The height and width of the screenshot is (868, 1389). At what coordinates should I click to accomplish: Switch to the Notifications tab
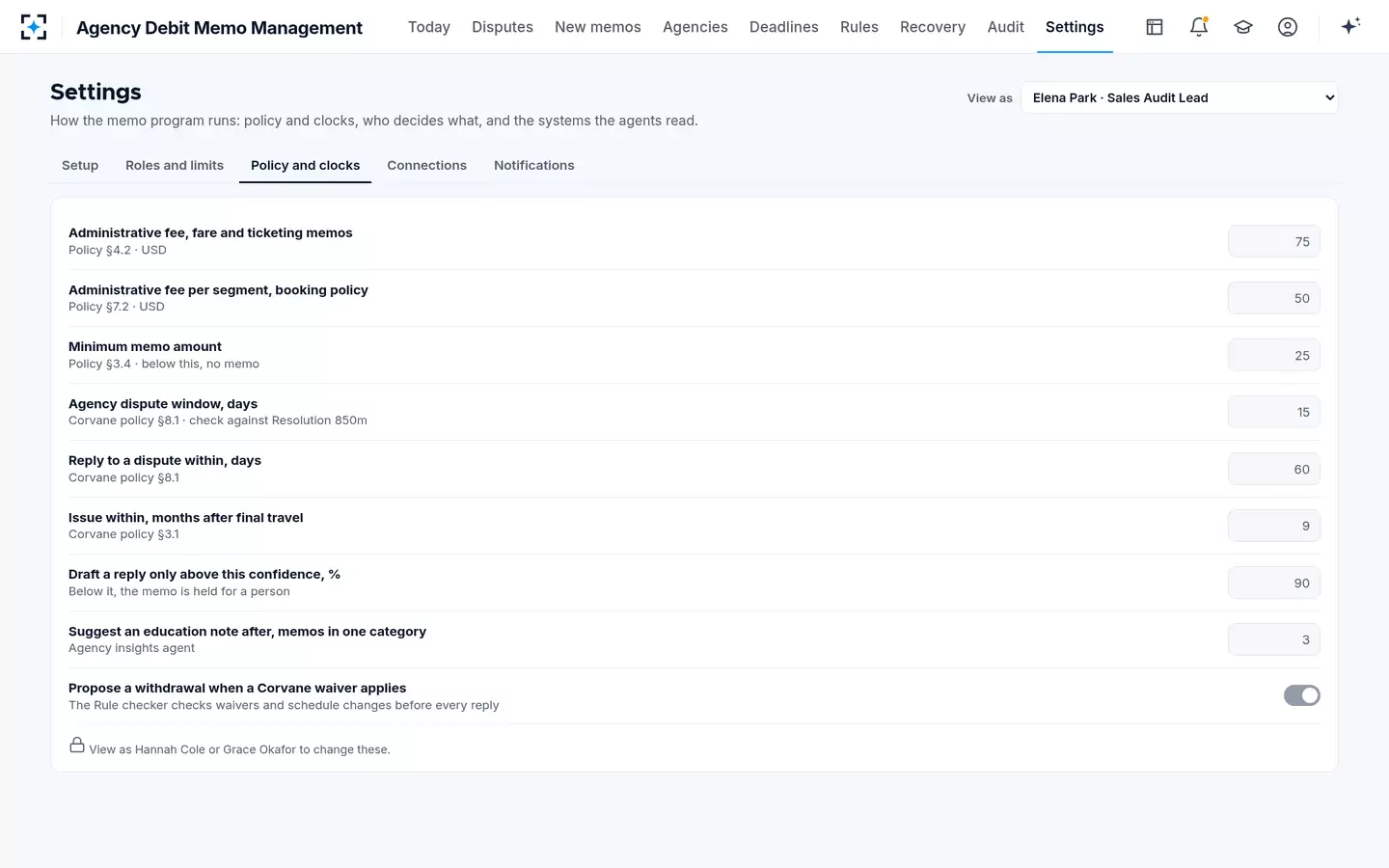coord(534,165)
